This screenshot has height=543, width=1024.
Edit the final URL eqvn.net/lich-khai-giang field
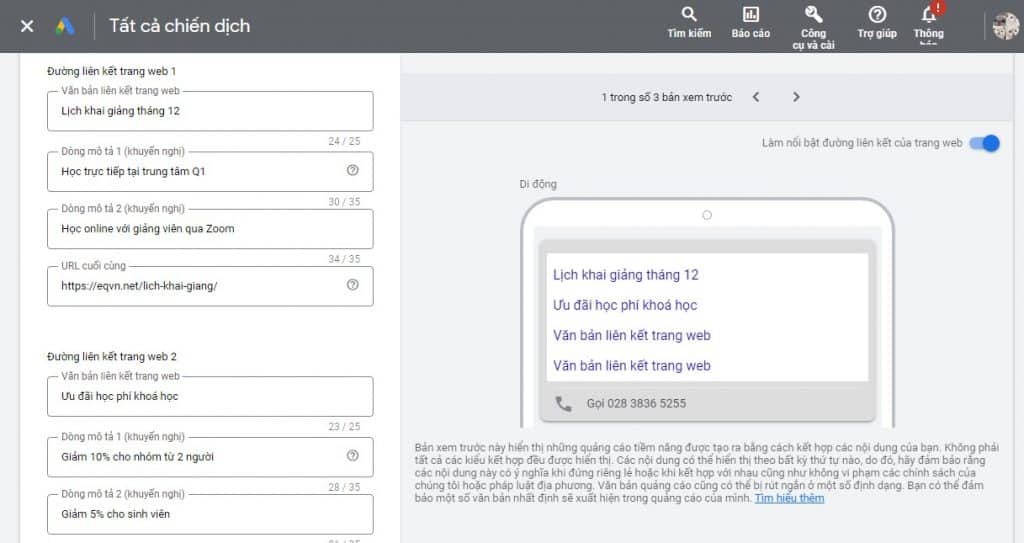click(210, 286)
